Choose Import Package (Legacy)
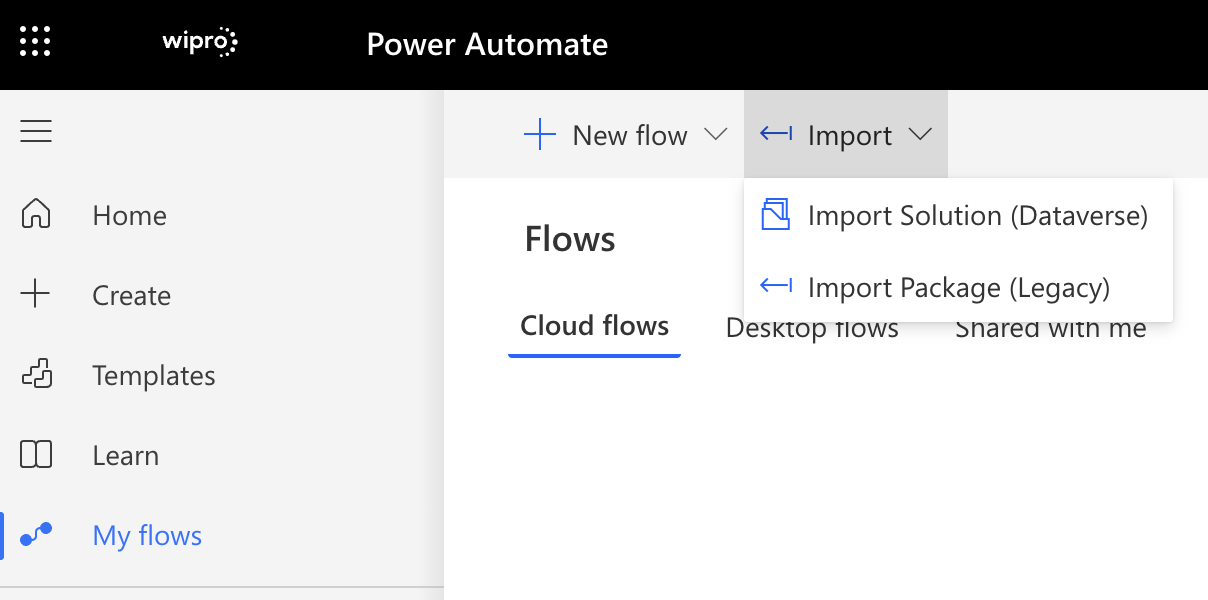Viewport: 1208px width, 600px height. [x=958, y=287]
